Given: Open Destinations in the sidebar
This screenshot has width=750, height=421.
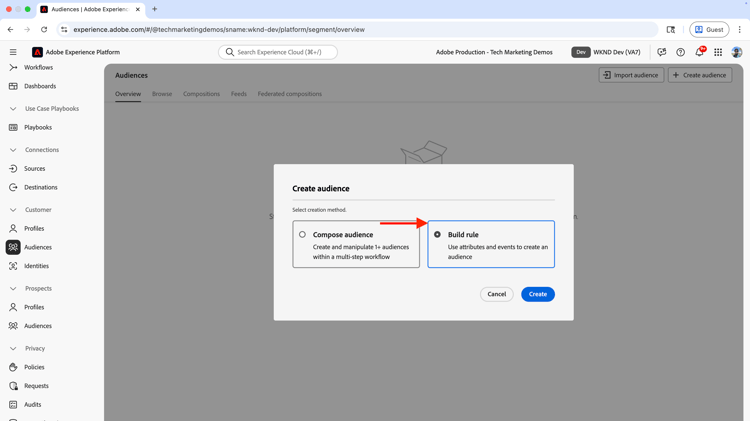Looking at the screenshot, I should coord(41,187).
